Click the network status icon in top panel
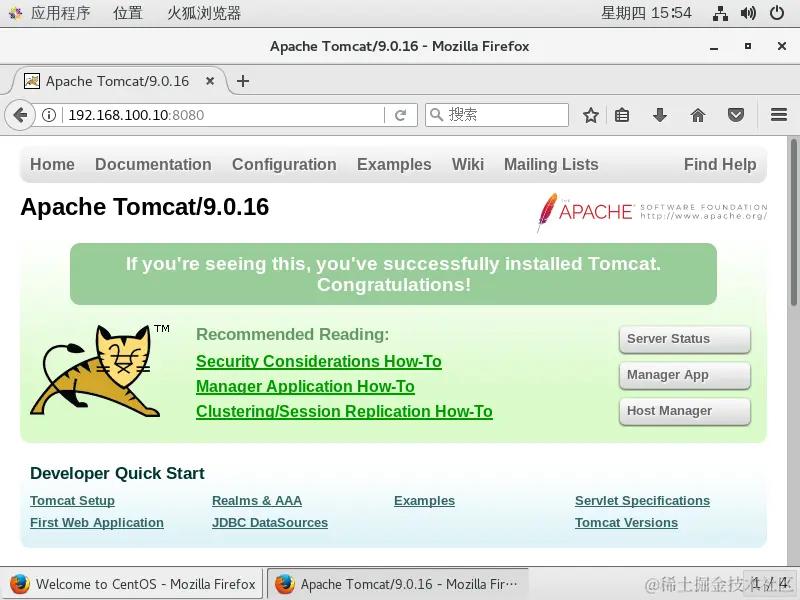Viewport: 800px width, 600px height. pos(720,13)
